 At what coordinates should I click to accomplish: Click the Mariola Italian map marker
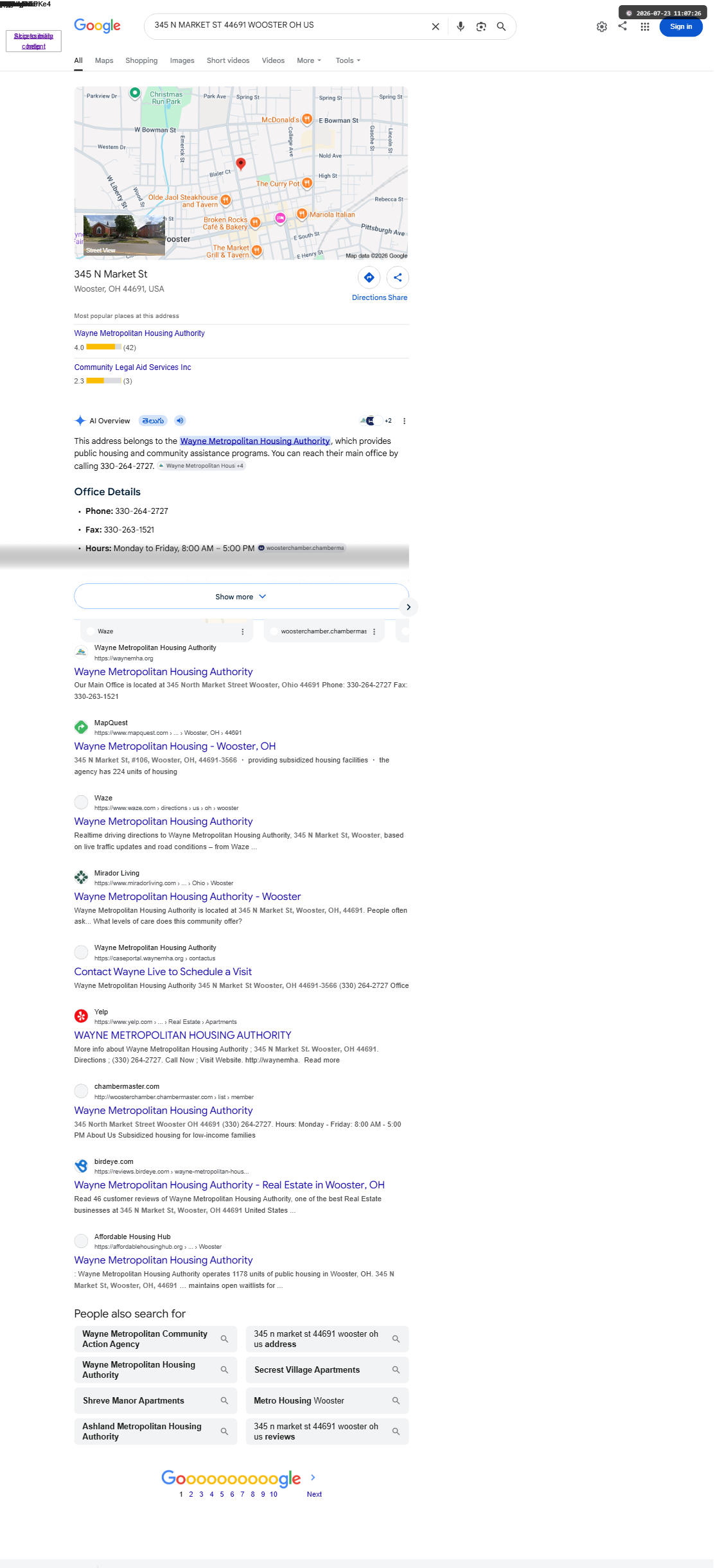[302, 213]
